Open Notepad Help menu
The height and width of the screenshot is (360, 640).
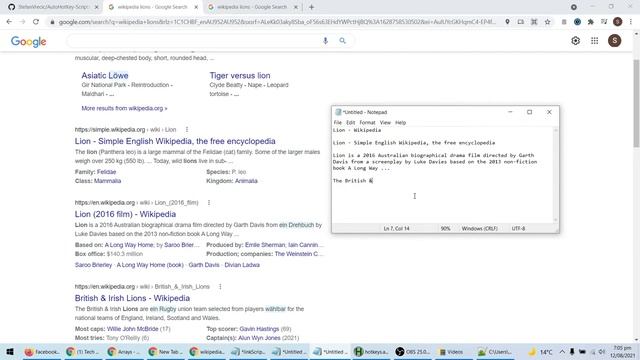400,122
